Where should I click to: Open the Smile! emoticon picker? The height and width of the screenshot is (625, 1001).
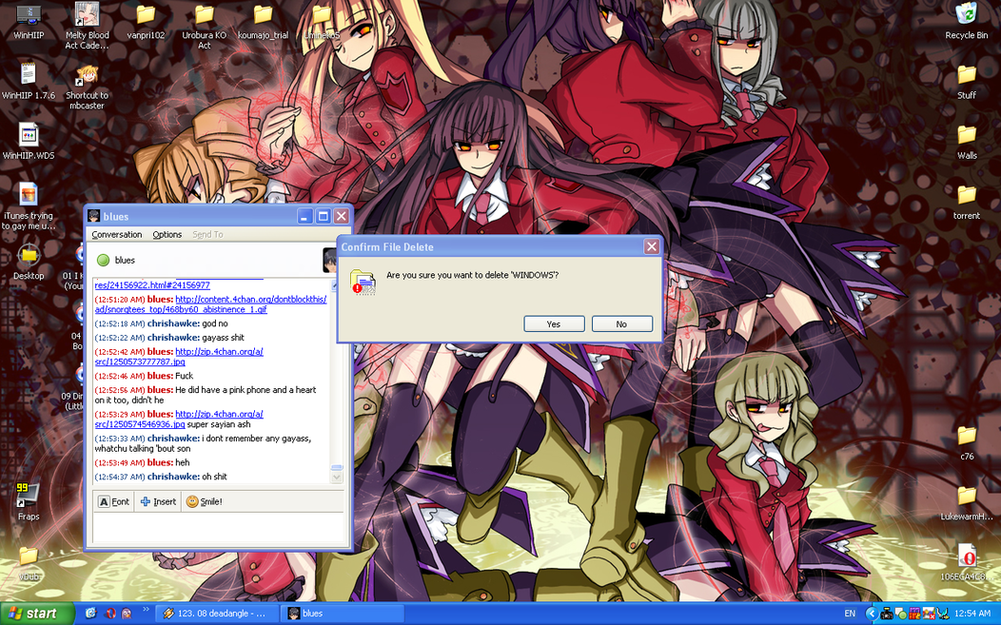[204, 502]
